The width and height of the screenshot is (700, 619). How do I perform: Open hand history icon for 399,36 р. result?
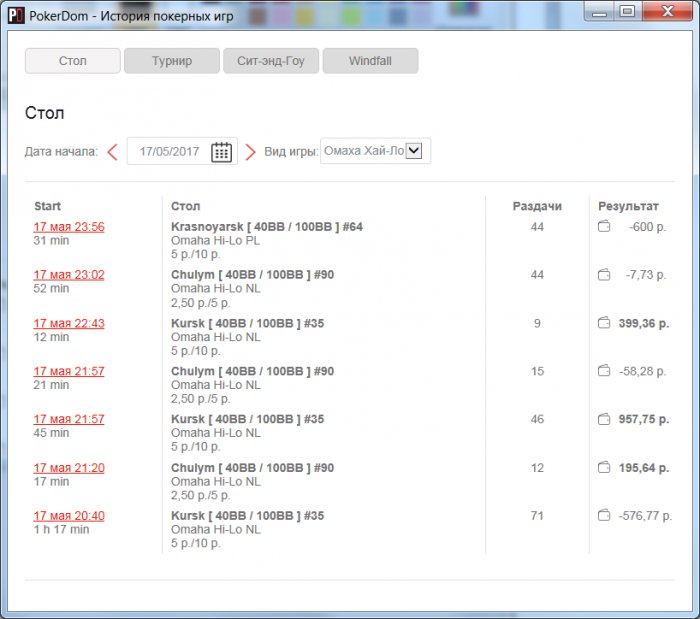pyautogui.click(x=604, y=323)
